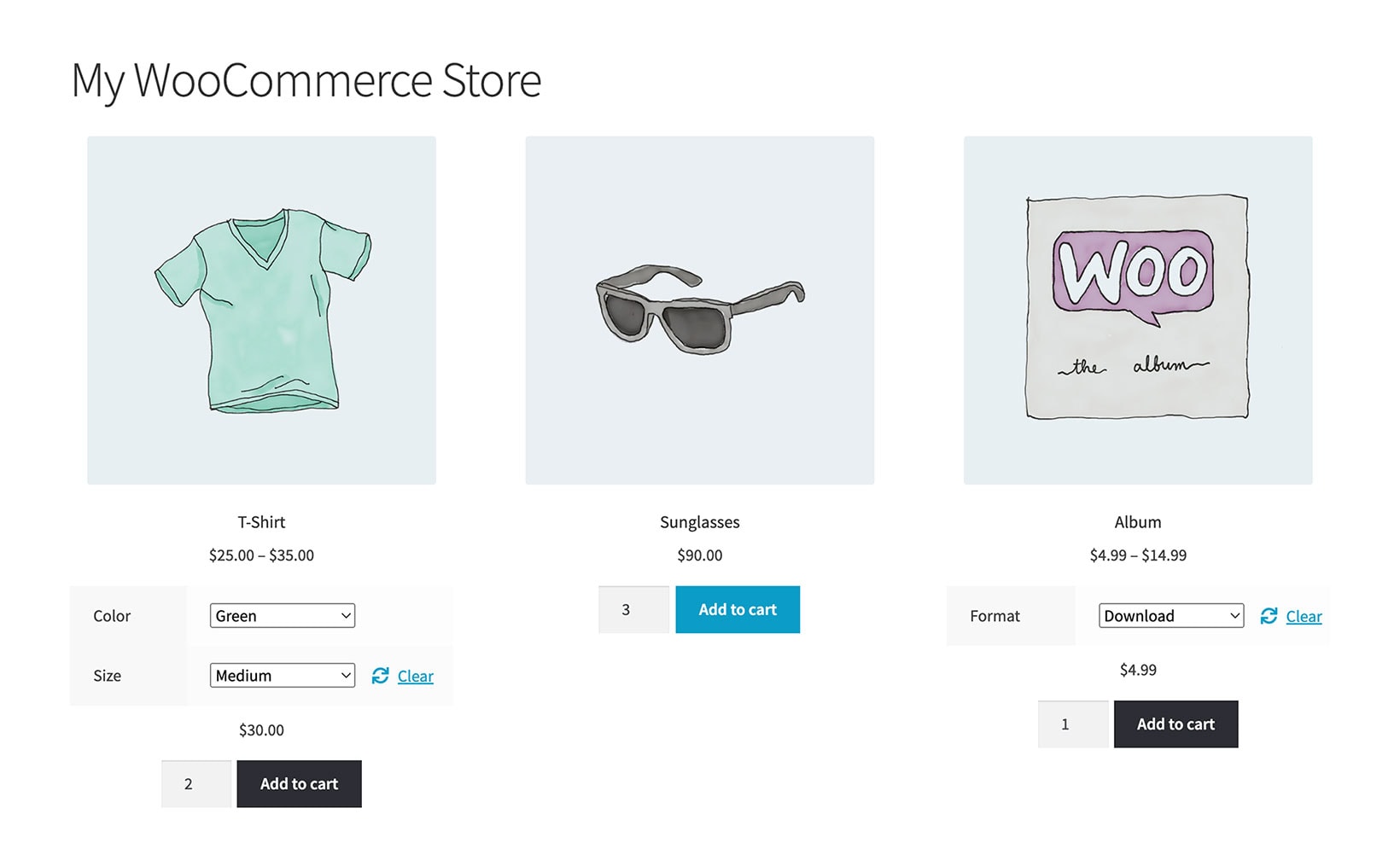Click the Sunglasses product title

(700, 522)
